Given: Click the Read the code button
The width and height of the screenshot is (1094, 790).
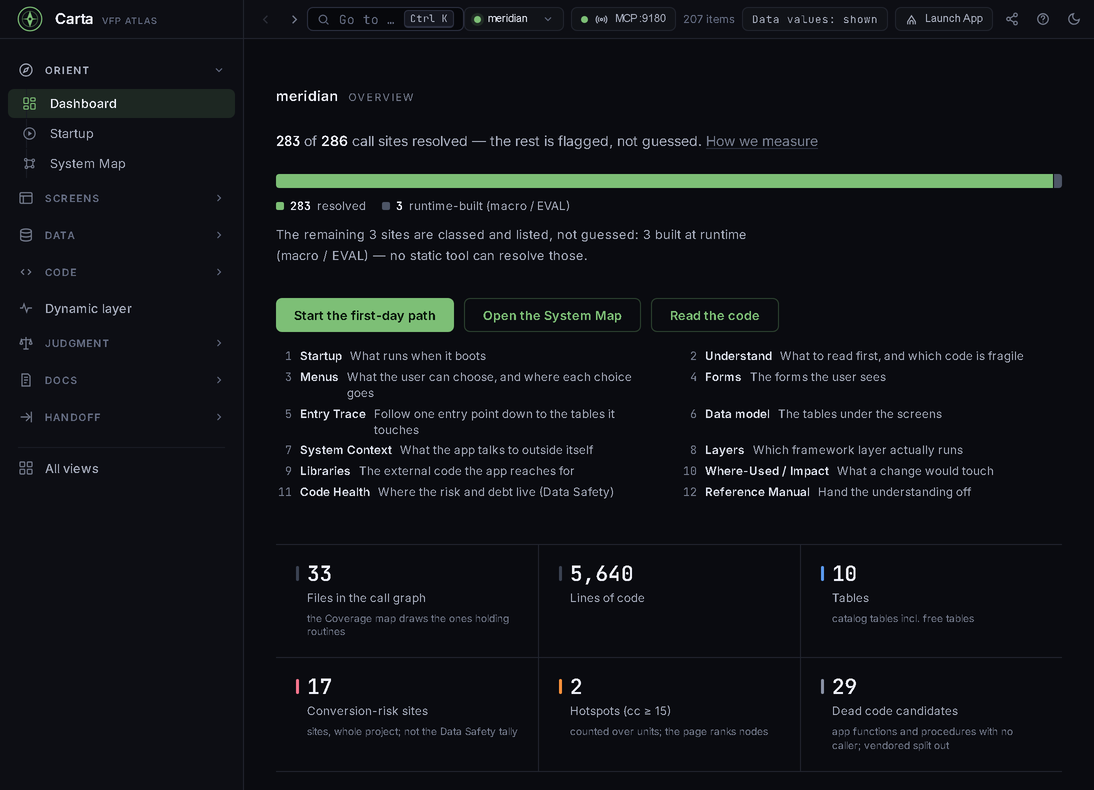Looking at the screenshot, I should point(714,315).
